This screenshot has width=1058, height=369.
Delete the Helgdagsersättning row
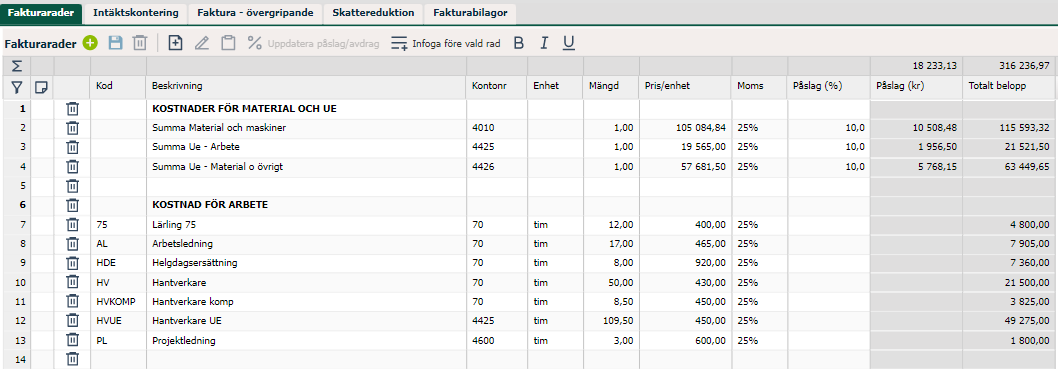click(x=72, y=263)
